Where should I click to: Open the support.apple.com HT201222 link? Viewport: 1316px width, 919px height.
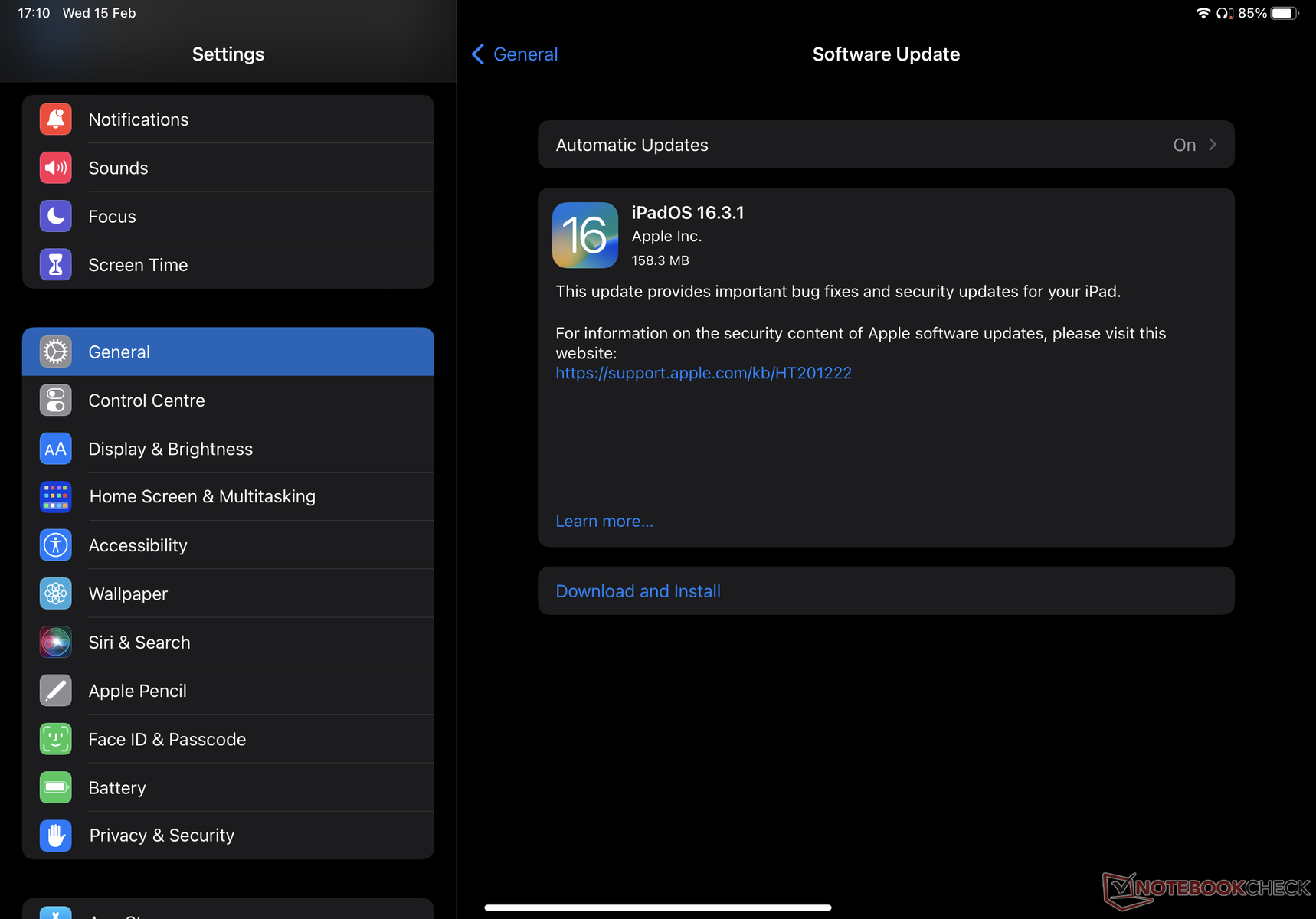pos(703,373)
